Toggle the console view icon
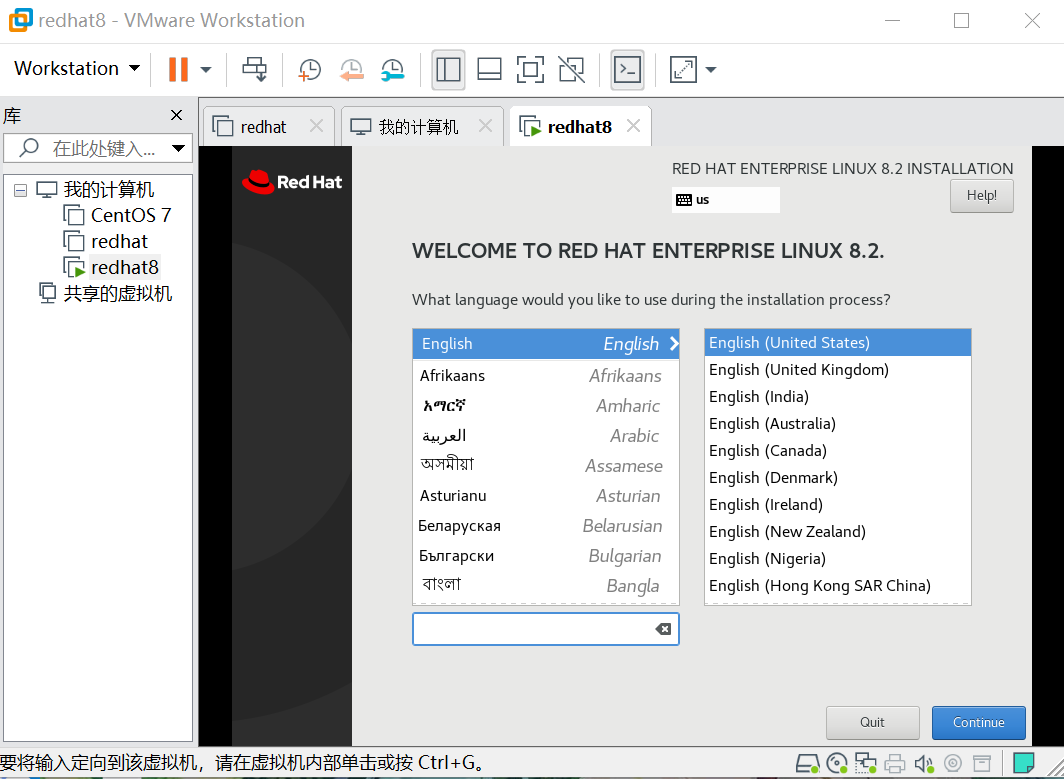This screenshot has width=1064, height=779. tap(627, 69)
